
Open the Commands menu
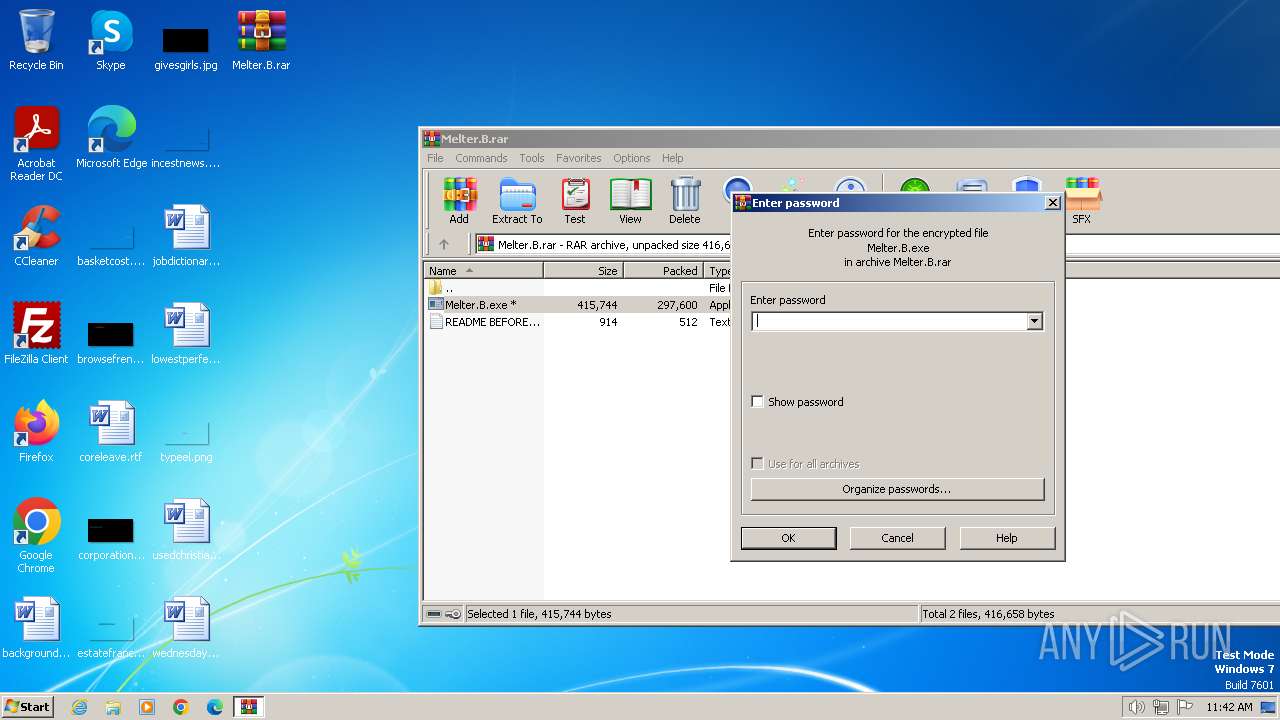coord(481,158)
